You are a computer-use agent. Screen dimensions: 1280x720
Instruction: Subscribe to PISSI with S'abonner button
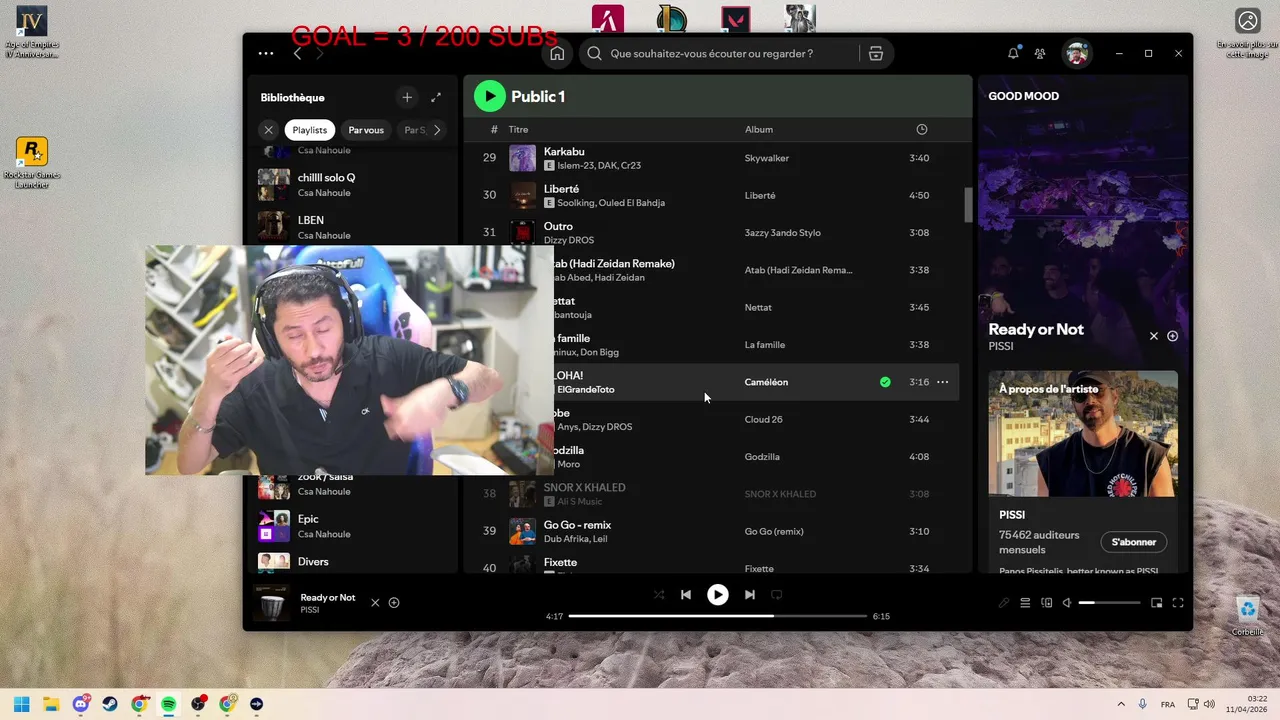click(x=1134, y=542)
